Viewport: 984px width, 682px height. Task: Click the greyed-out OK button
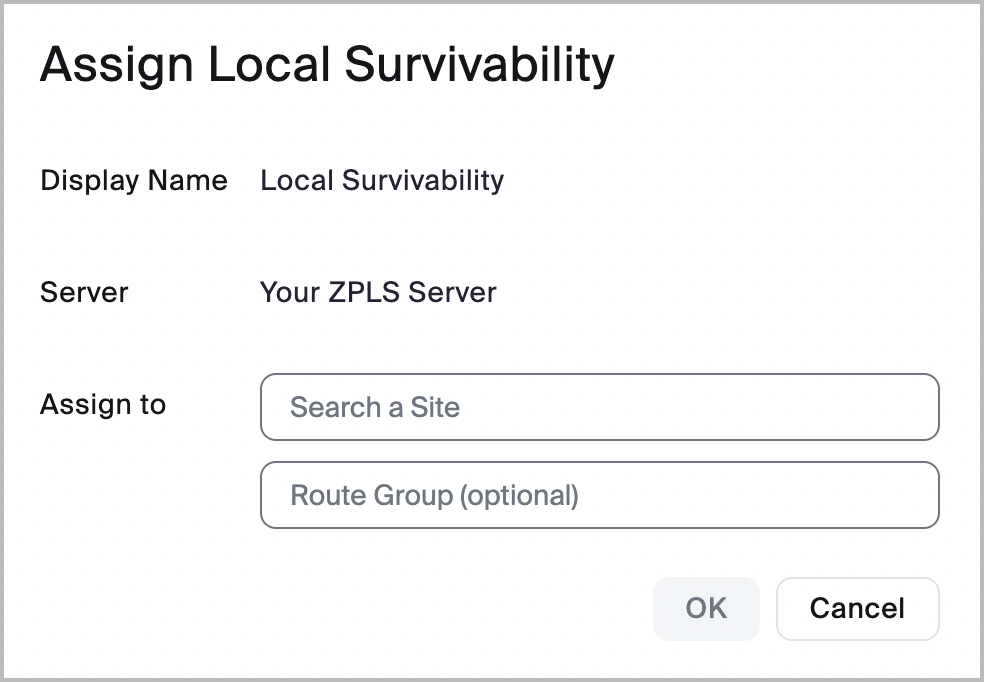click(x=706, y=608)
